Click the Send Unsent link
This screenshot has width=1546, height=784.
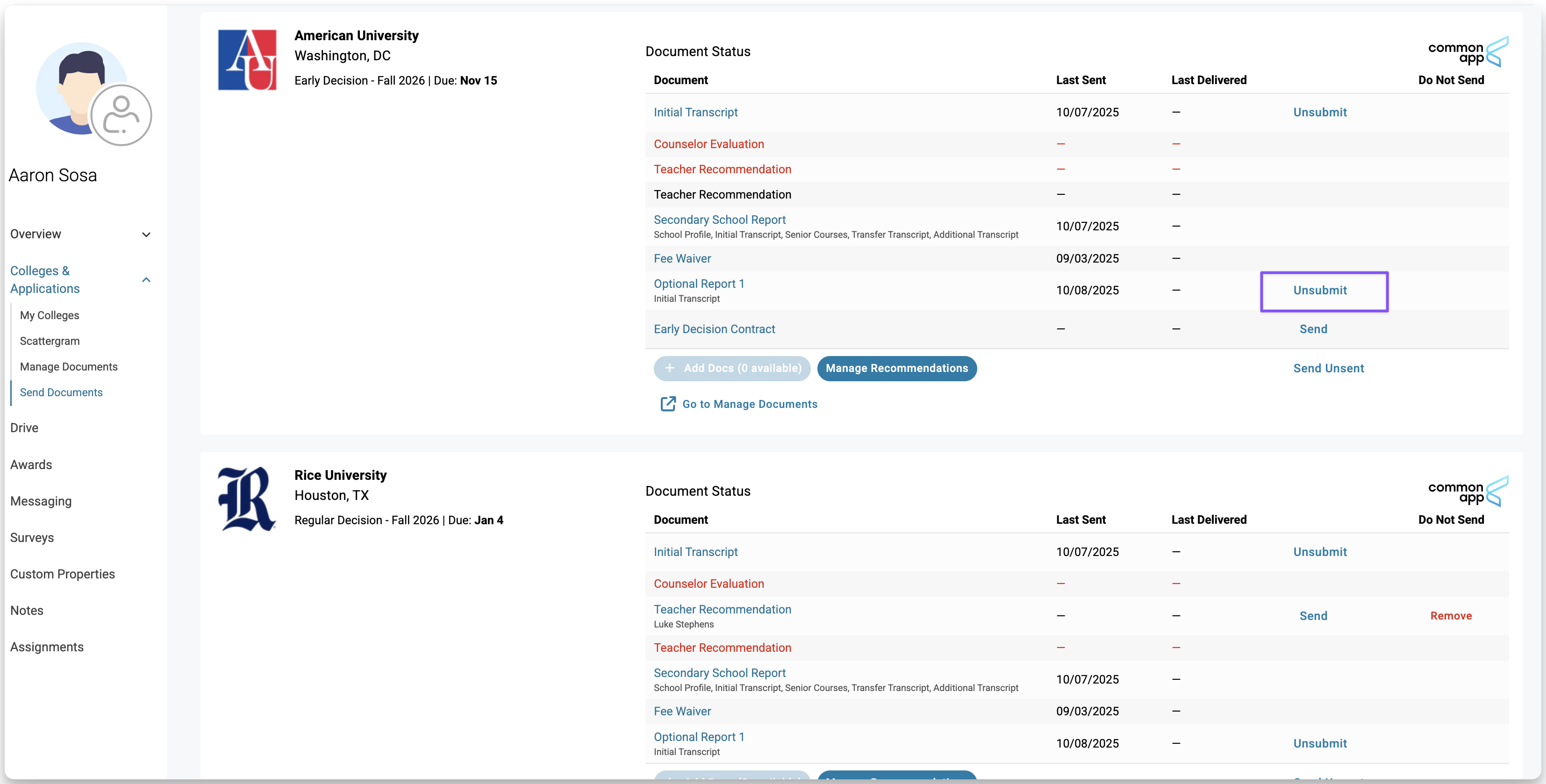1328,368
